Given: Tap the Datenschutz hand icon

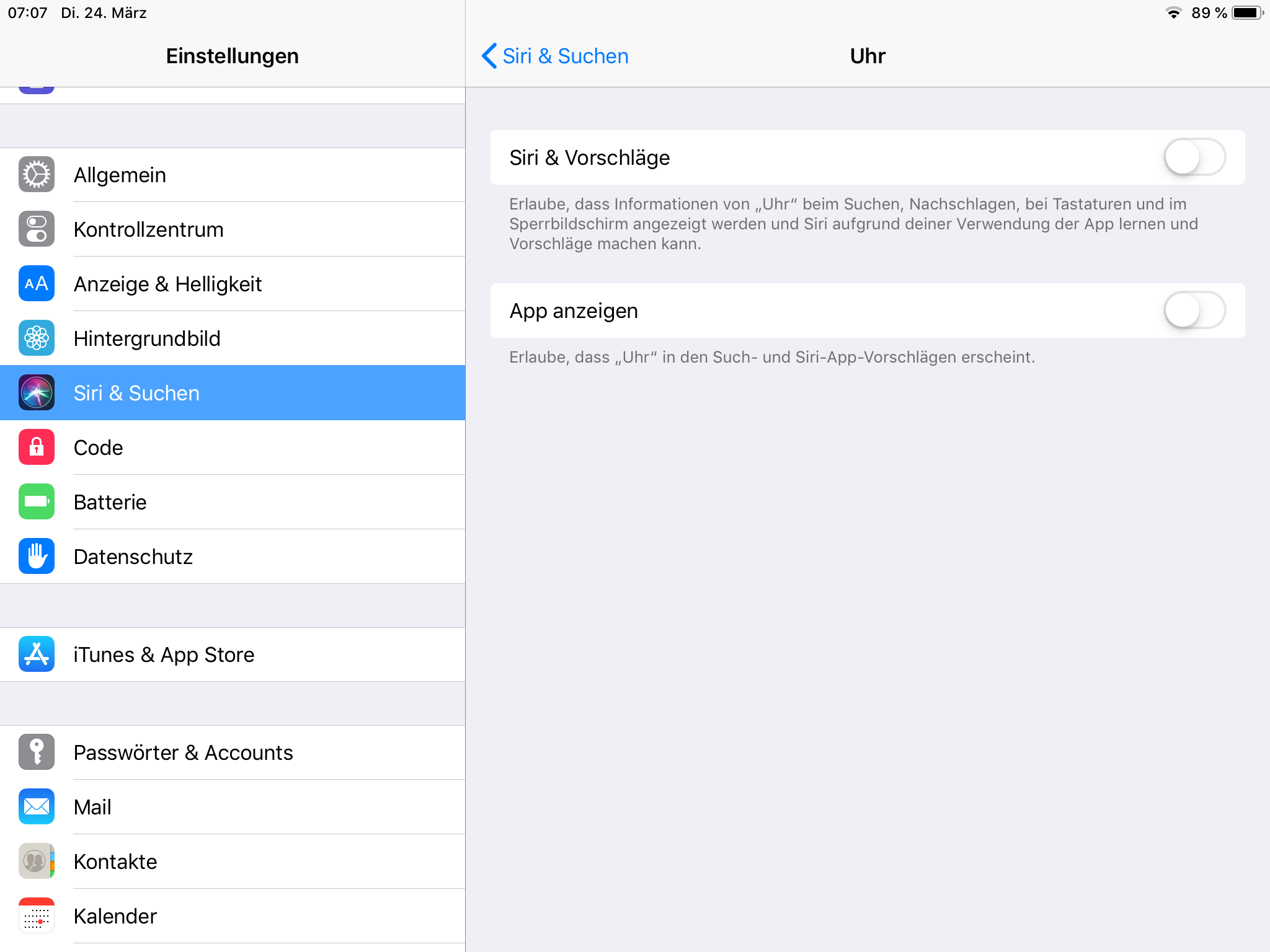Looking at the screenshot, I should (x=37, y=557).
